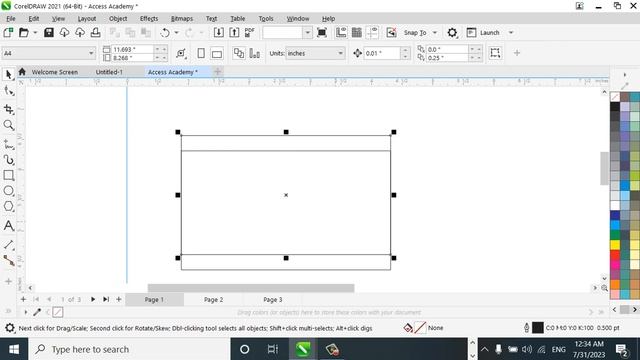
Task: Print the document
Action: [x=96, y=33]
